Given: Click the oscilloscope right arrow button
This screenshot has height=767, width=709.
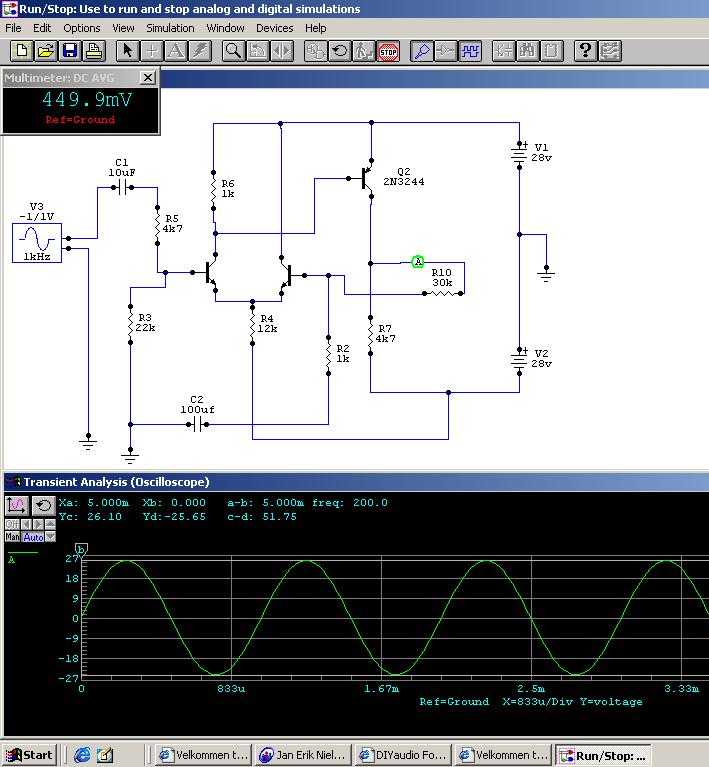Looking at the screenshot, I should (x=38, y=524).
